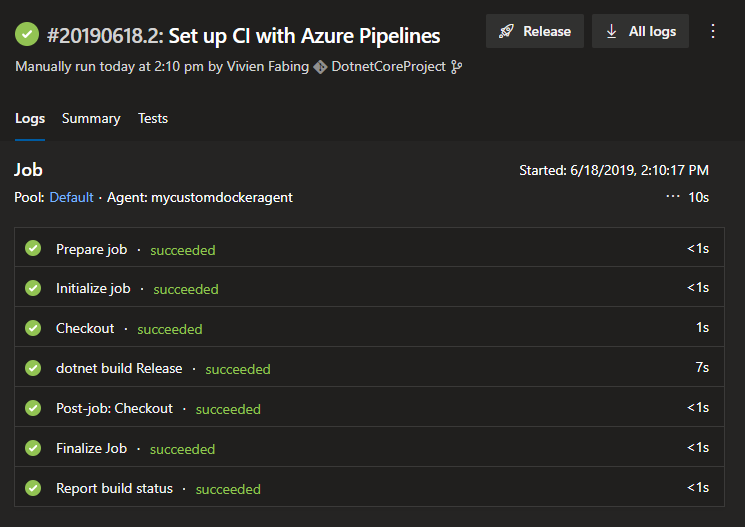
Task: Click the green check icon for Prepare job
Action: [33, 248]
